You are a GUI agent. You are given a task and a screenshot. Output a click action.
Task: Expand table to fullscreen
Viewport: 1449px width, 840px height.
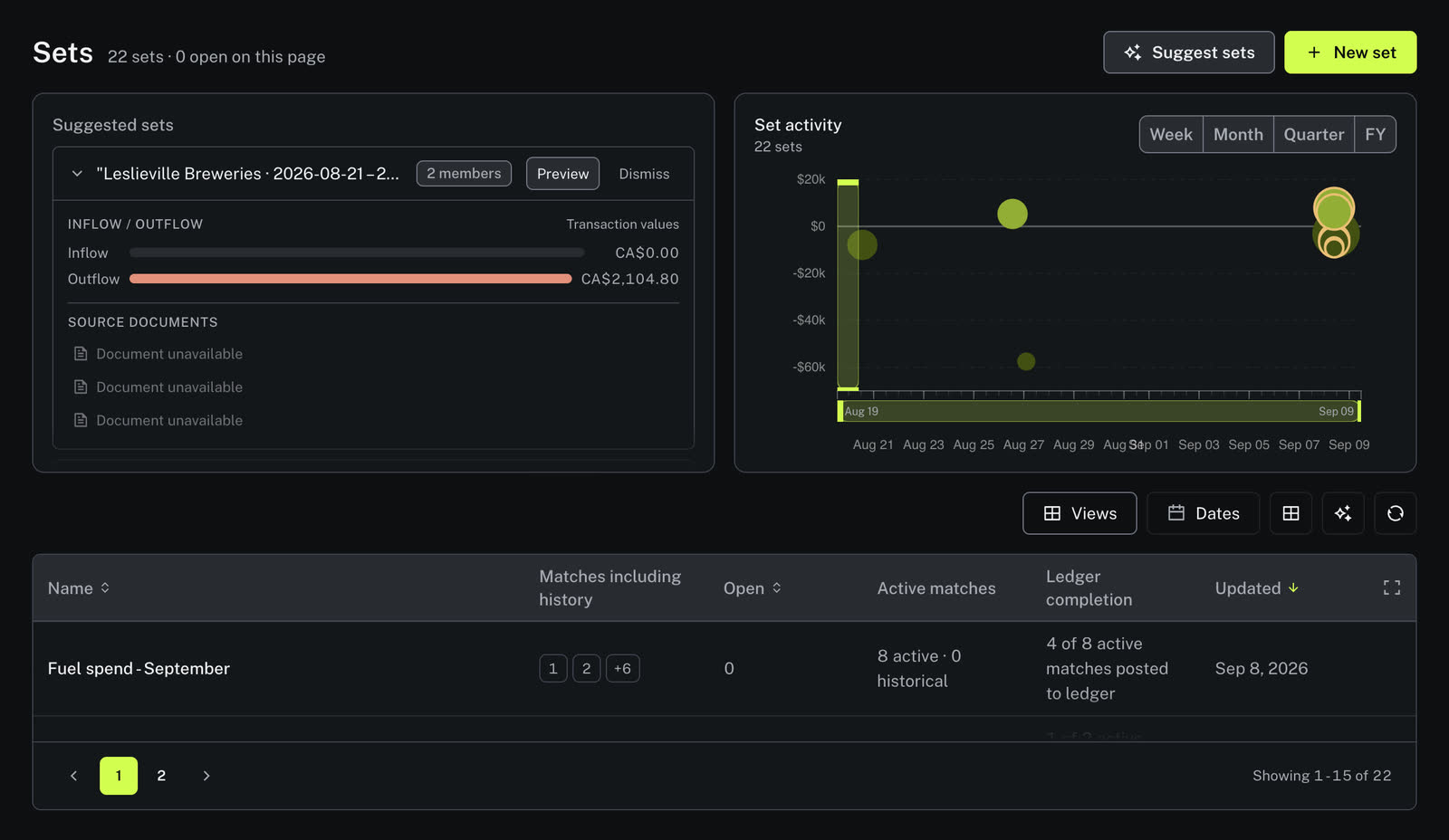pyautogui.click(x=1392, y=587)
